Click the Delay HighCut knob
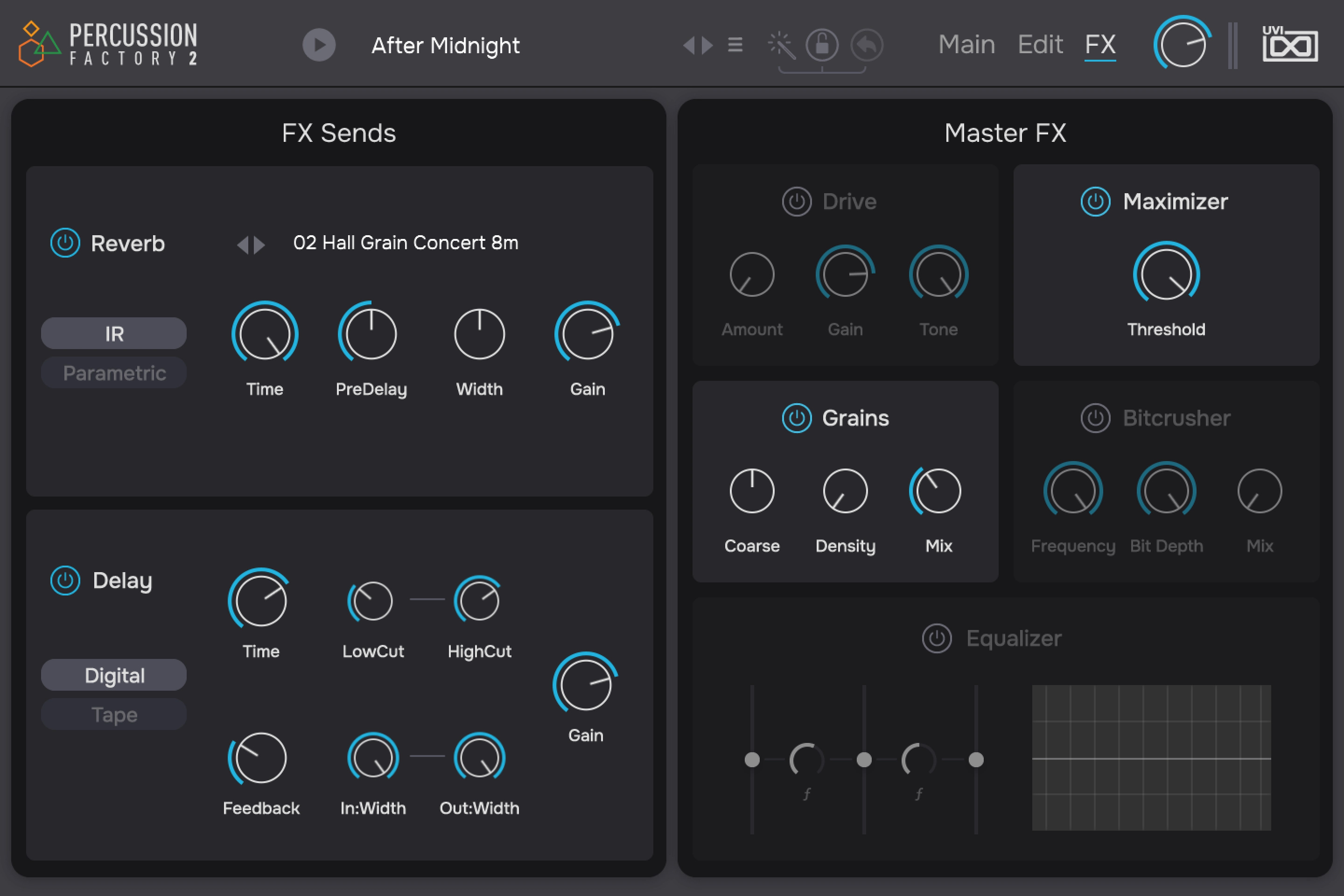This screenshot has width=1344, height=896. coord(479,601)
